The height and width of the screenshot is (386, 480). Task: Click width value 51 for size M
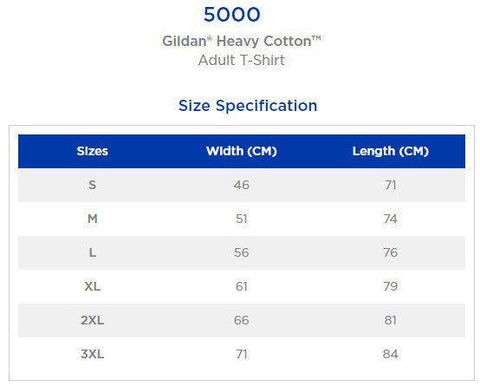(x=241, y=219)
